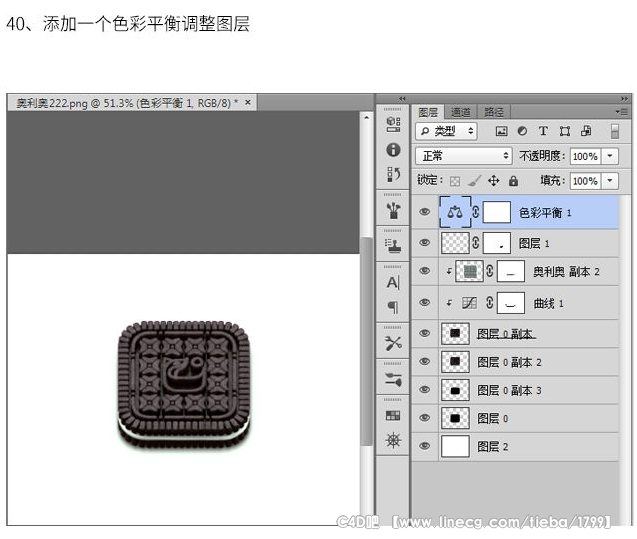637x539 pixels.
Task: Select the 图层 0 layer thumbnail
Action: point(455,418)
